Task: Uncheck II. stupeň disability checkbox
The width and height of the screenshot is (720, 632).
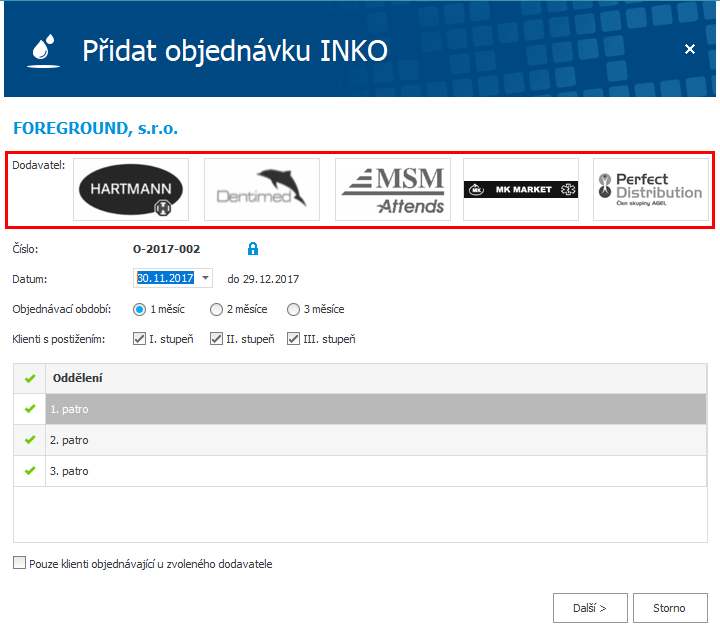Action: (216, 339)
